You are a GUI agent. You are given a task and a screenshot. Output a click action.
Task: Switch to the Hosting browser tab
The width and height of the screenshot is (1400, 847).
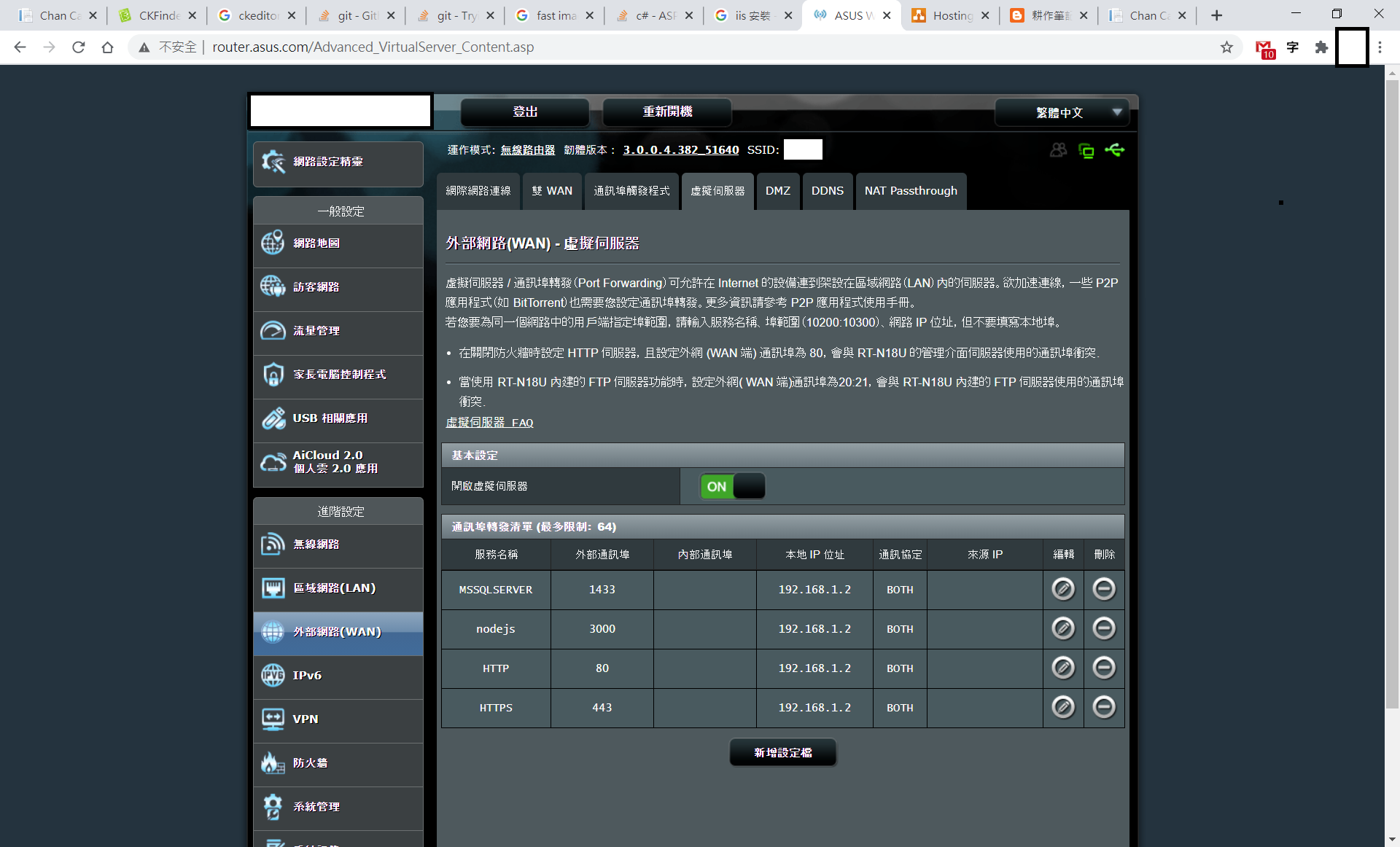click(x=952, y=15)
